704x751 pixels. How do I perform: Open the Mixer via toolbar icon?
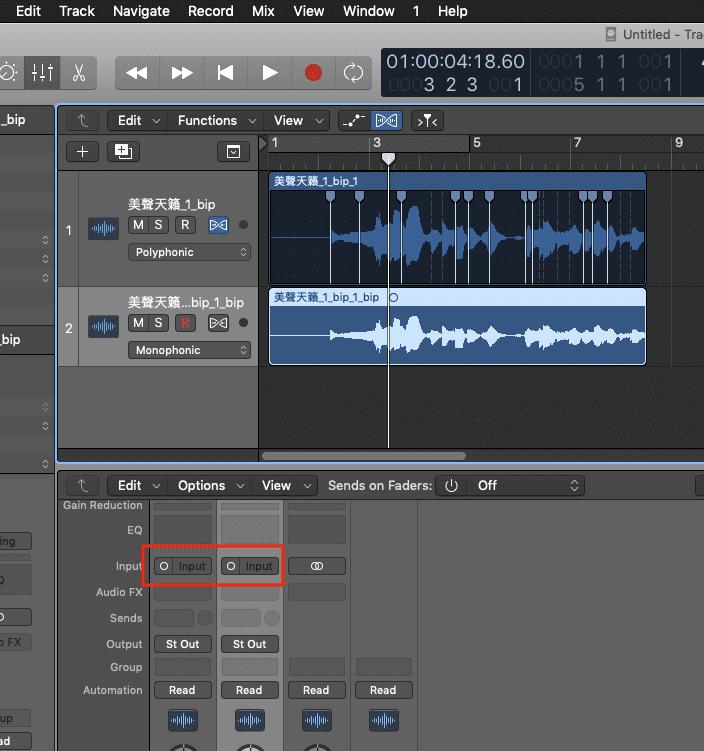(43, 73)
